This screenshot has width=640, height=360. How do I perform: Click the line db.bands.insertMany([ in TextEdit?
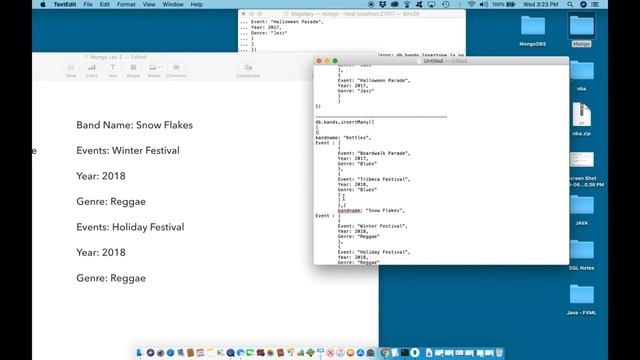[345, 122]
